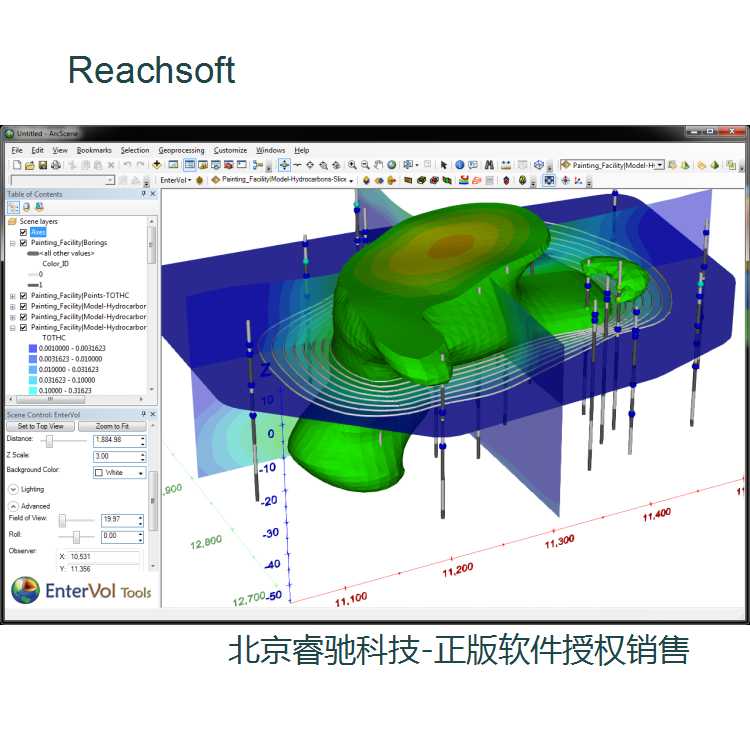
Task: Click the 0.0010000 - 0.0031623 color swatch
Action: 33,348
